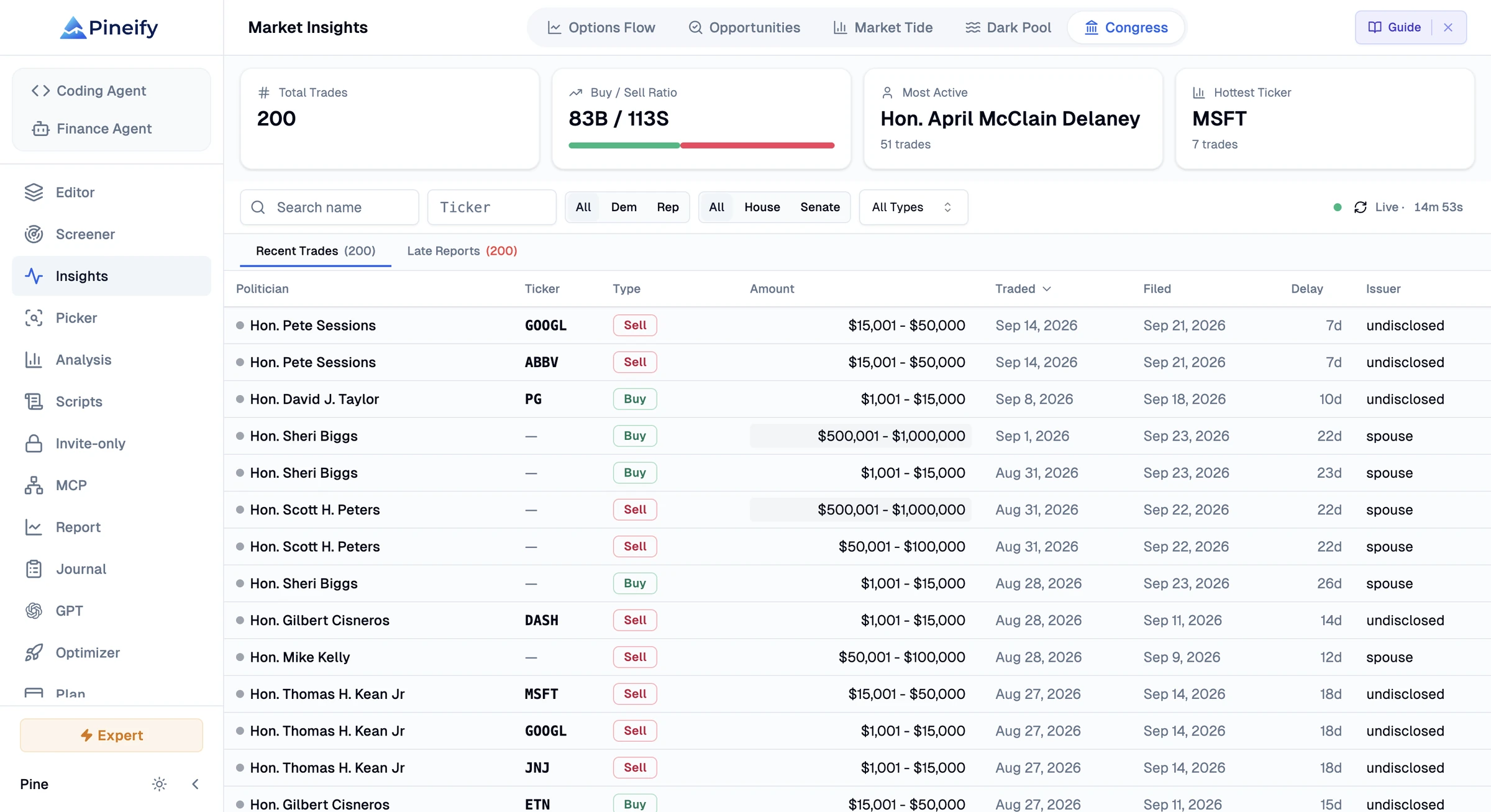Viewport: 1491px width, 812px height.
Task: Click the PG ticker symbol
Action: coord(533,399)
